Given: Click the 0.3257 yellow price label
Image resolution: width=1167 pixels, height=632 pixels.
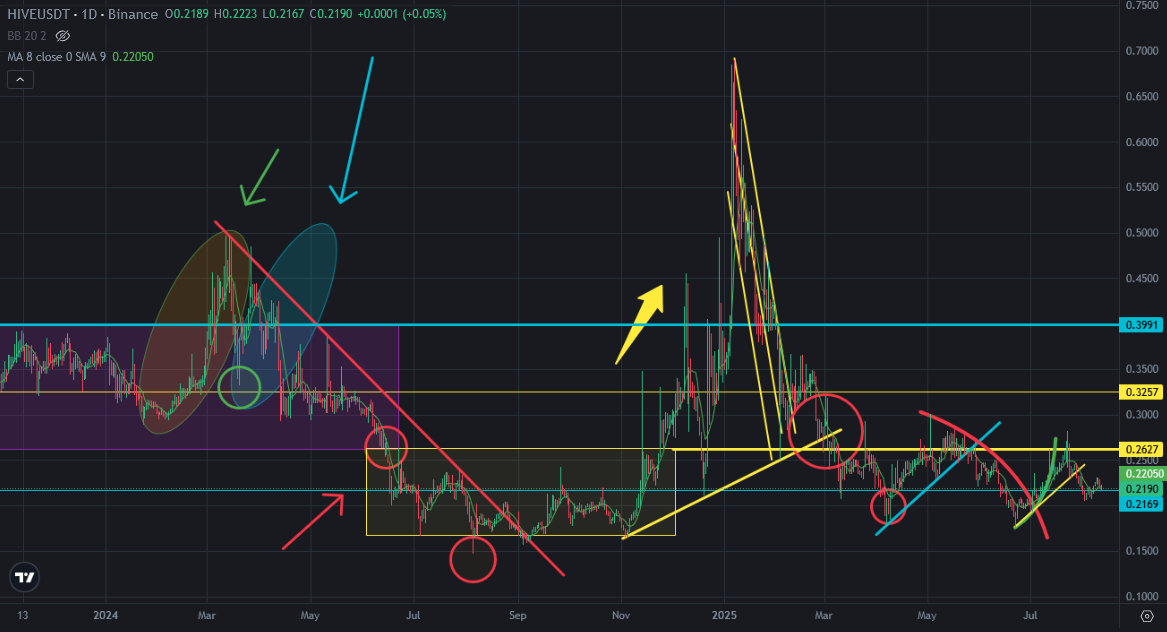Looking at the screenshot, I should point(1142,392).
